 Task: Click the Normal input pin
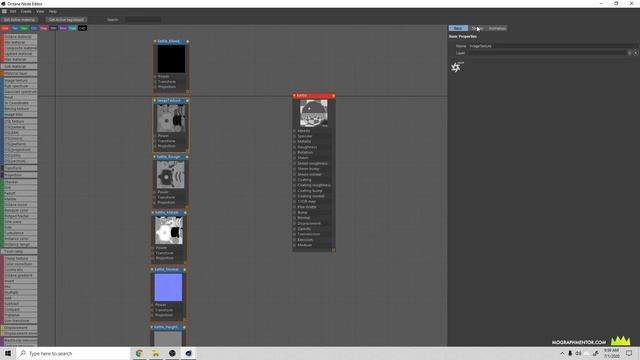294,218
